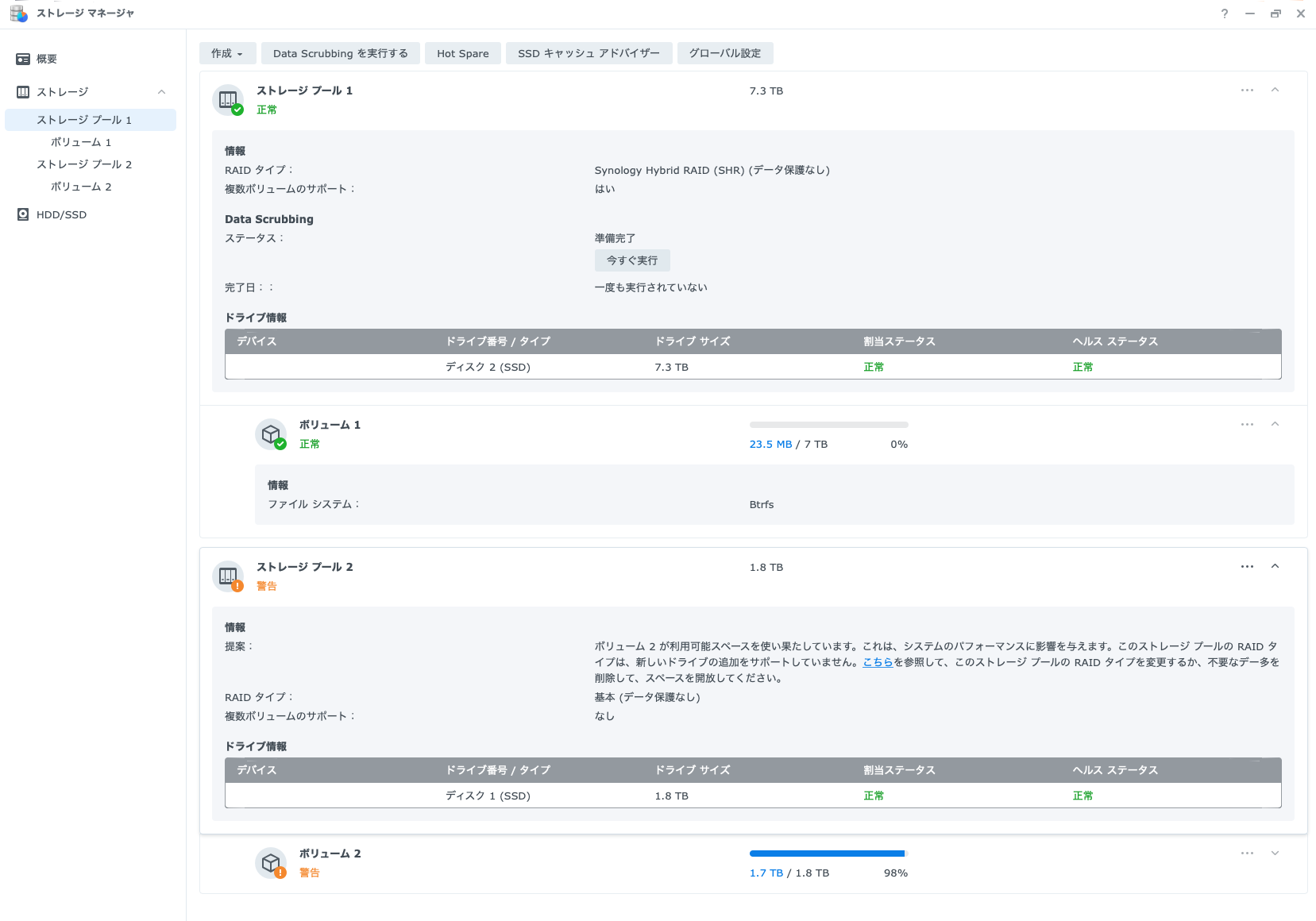Click the ボリューム 1 cube icon

(271, 434)
